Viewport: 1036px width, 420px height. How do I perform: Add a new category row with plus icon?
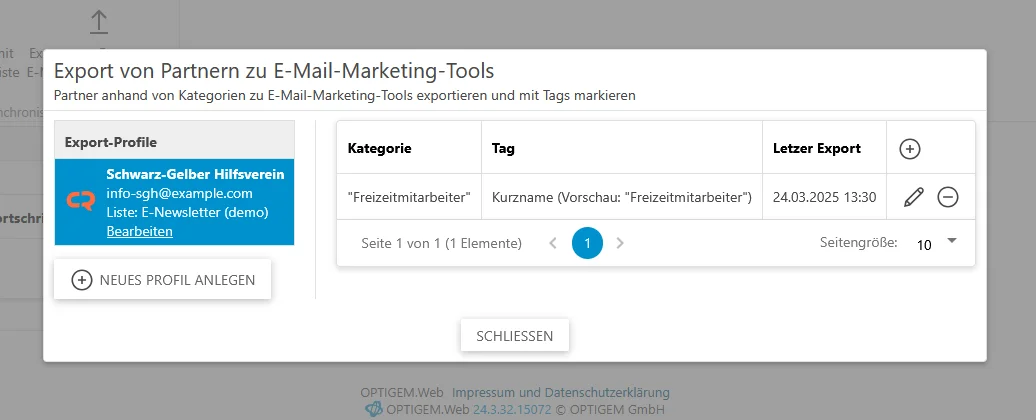[910, 149]
